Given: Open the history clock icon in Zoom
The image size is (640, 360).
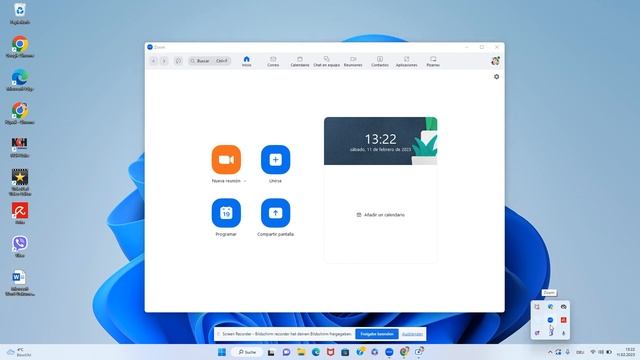Looking at the screenshot, I should [x=178, y=61].
